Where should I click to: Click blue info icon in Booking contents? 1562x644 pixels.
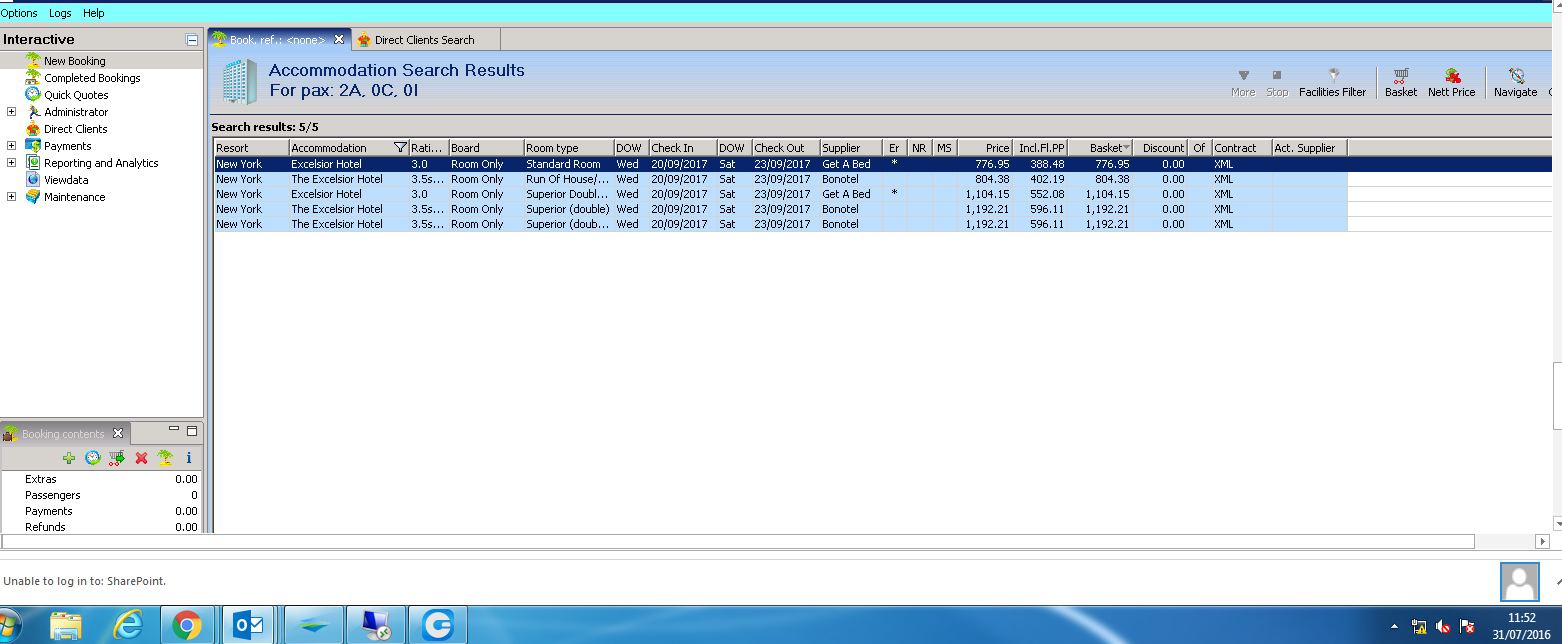pos(189,458)
